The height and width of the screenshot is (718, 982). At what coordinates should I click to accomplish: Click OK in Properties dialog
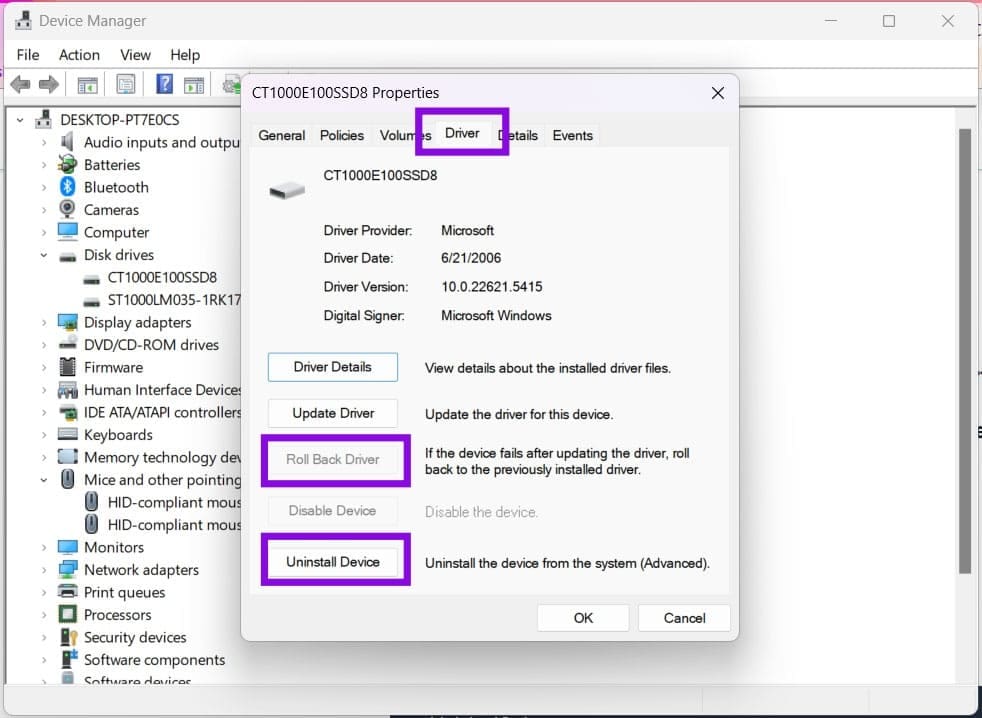coord(583,618)
